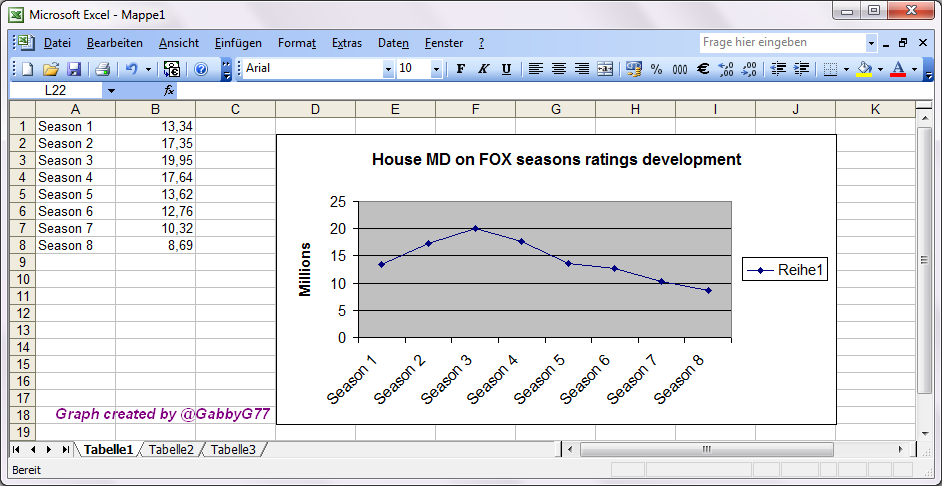Image resolution: width=942 pixels, height=486 pixels.
Task: Open the ? help menu
Action: [x=481, y=43]
